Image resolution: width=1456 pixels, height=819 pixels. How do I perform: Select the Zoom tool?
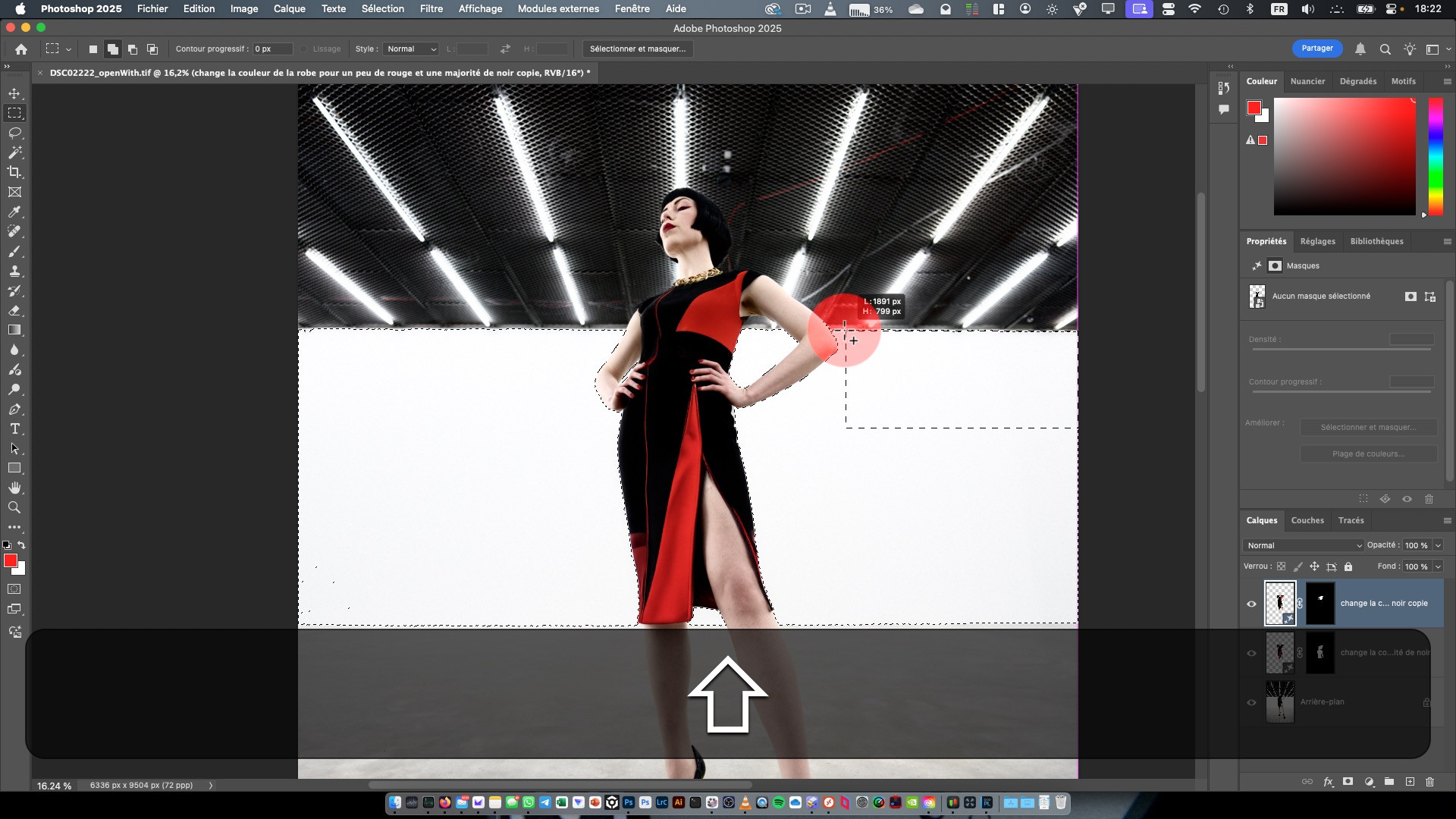14,507
